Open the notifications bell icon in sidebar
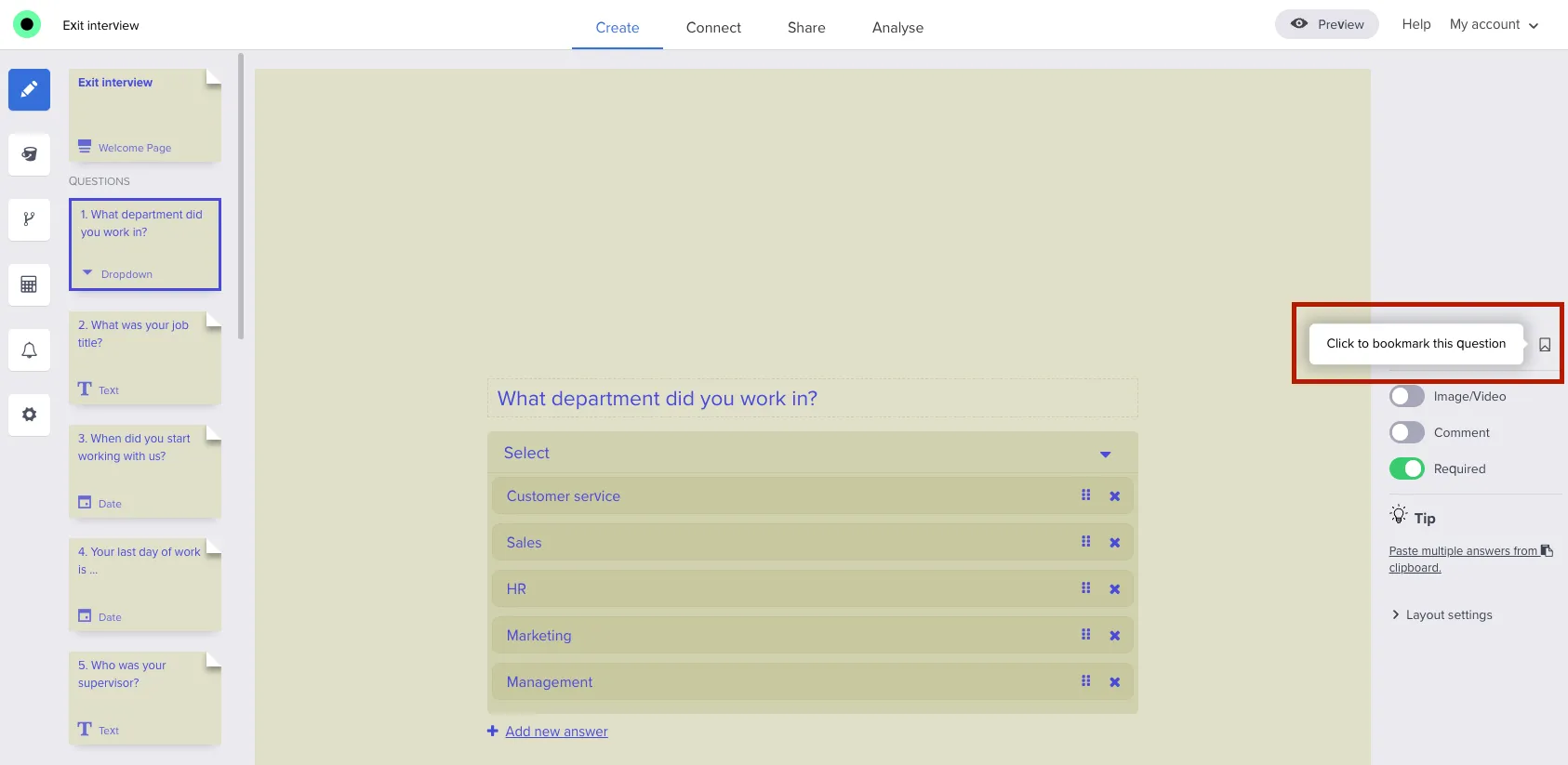Screen dimensions: 1568x765 29,350
